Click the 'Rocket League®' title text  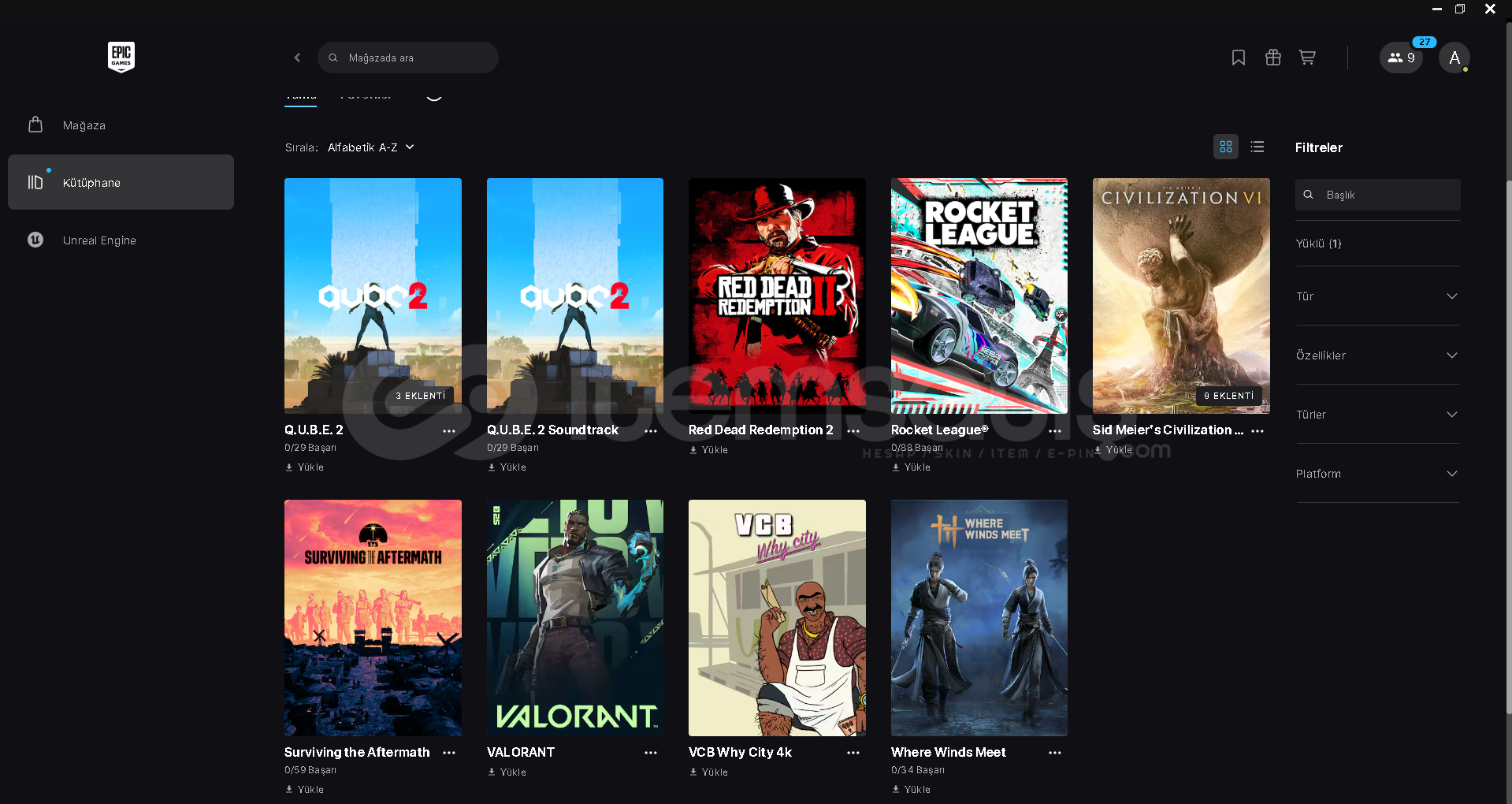click(x=939, y=430)
